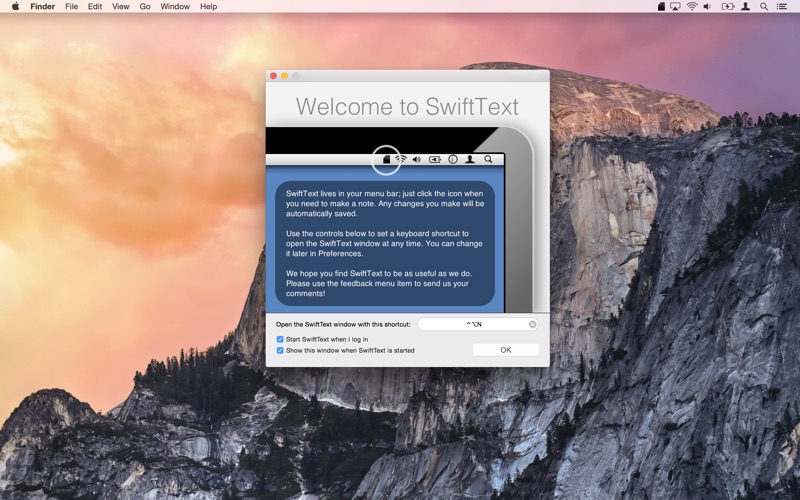Open the Edit menu

click(x=95, y=7)
